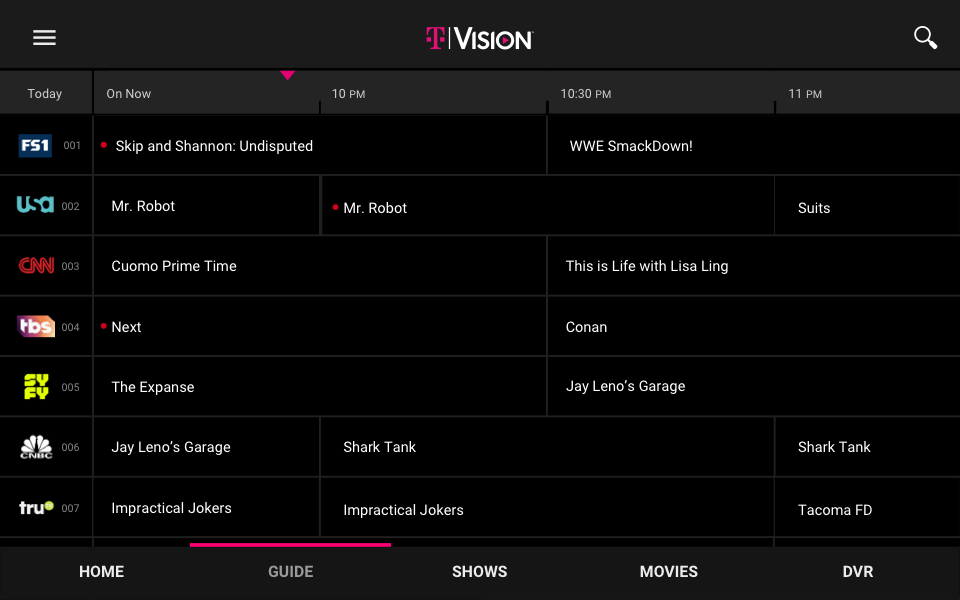Open WWE SmackDown! program

754,146
